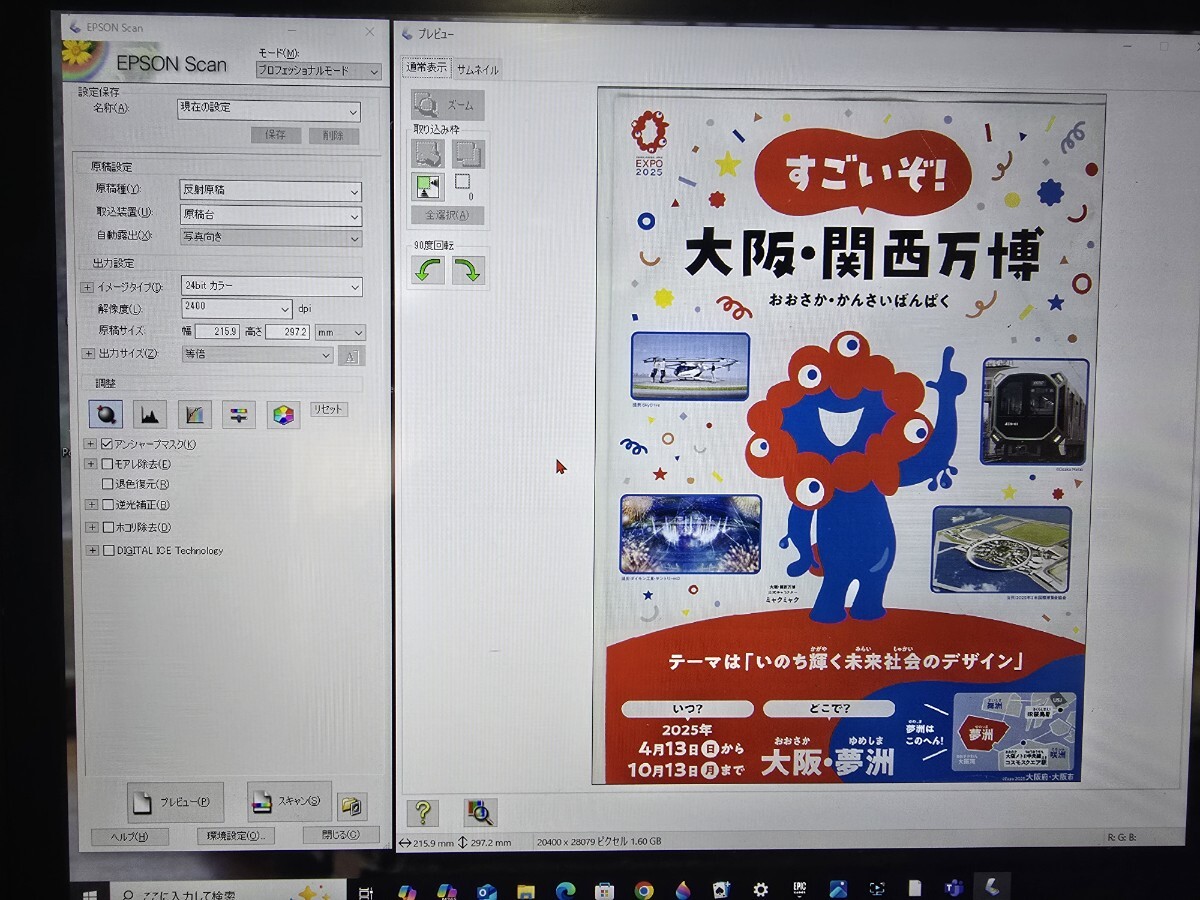The image size is (1200, 900).
Task: Click the copy marquee icon
Action: coord(467,153)
